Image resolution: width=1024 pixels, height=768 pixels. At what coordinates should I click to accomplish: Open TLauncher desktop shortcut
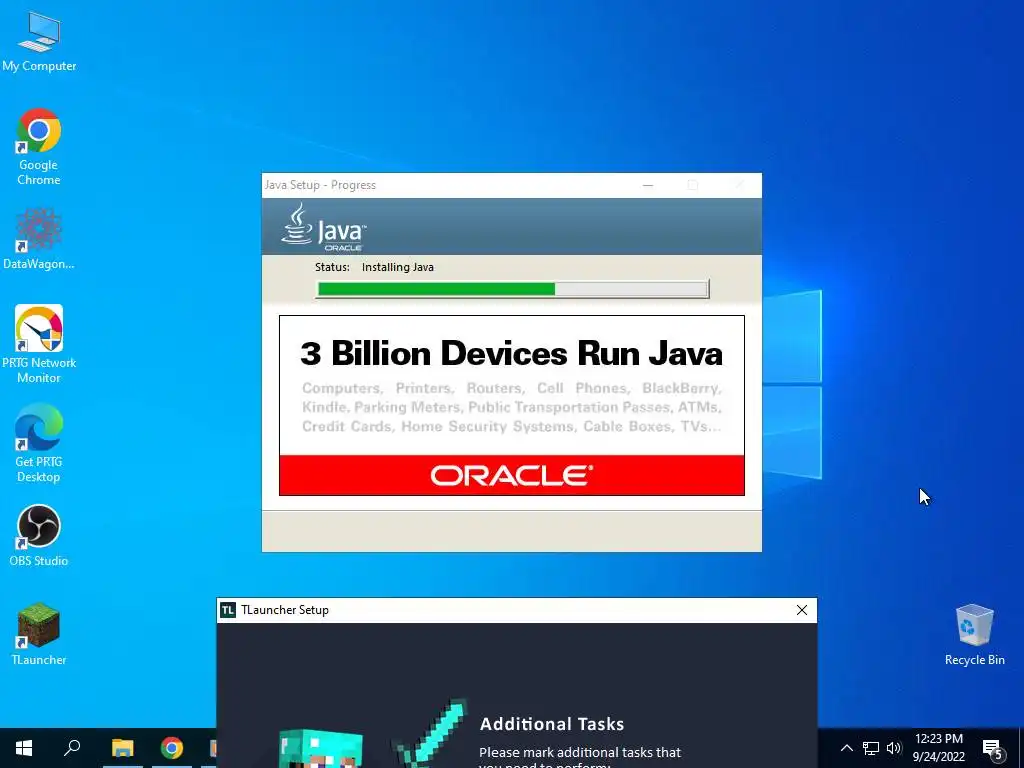click(x=39, y=633)
